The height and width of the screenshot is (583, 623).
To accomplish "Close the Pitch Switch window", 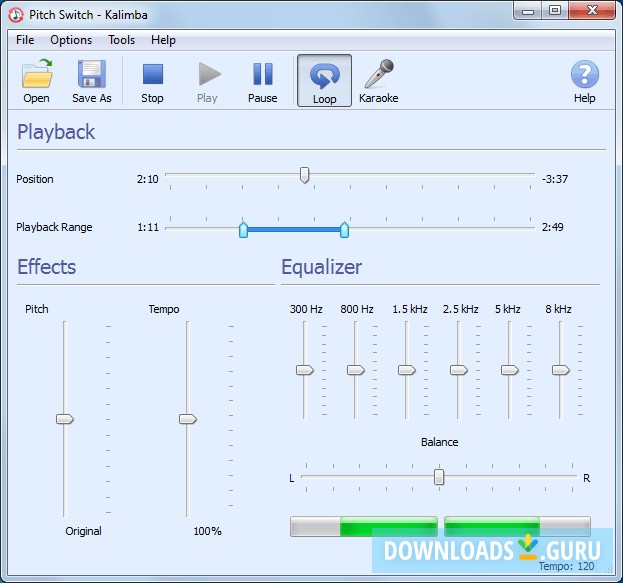I will [x=592, y=11].
